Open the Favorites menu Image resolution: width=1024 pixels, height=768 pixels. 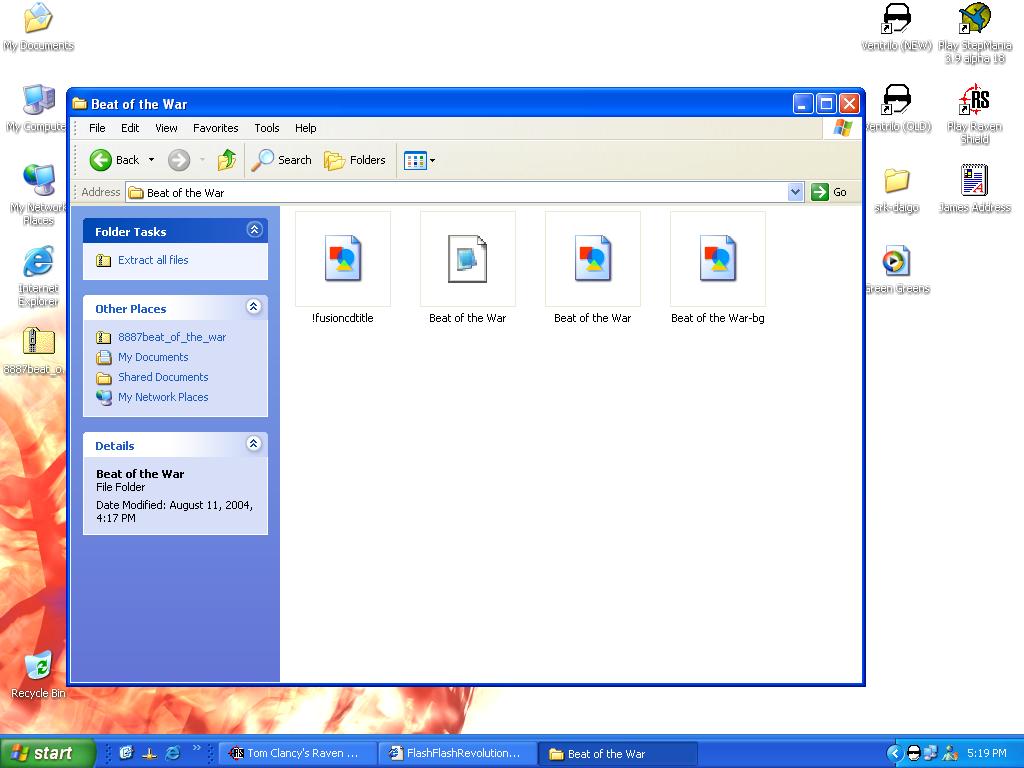coord(216,128)
